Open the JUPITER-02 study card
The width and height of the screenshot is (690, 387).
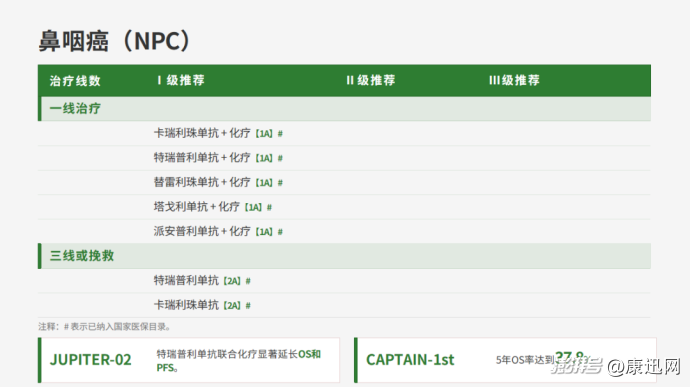189,360
